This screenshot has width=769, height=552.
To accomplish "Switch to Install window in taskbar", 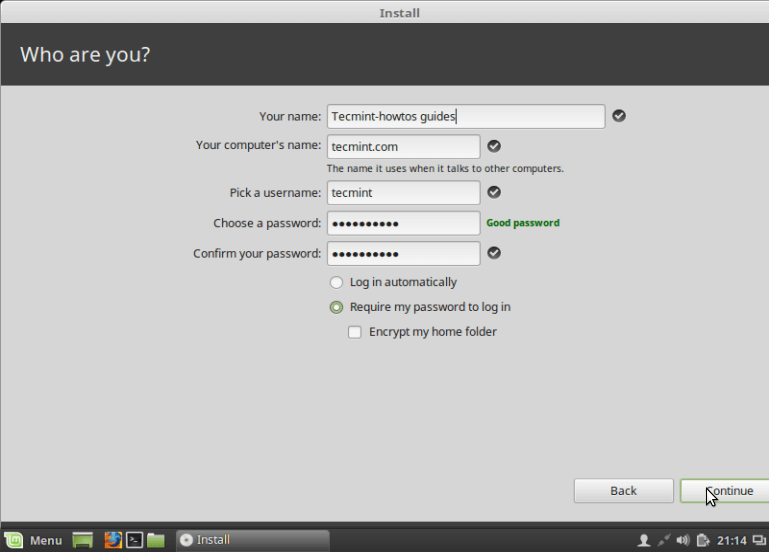I will click(x=253, y=540).
